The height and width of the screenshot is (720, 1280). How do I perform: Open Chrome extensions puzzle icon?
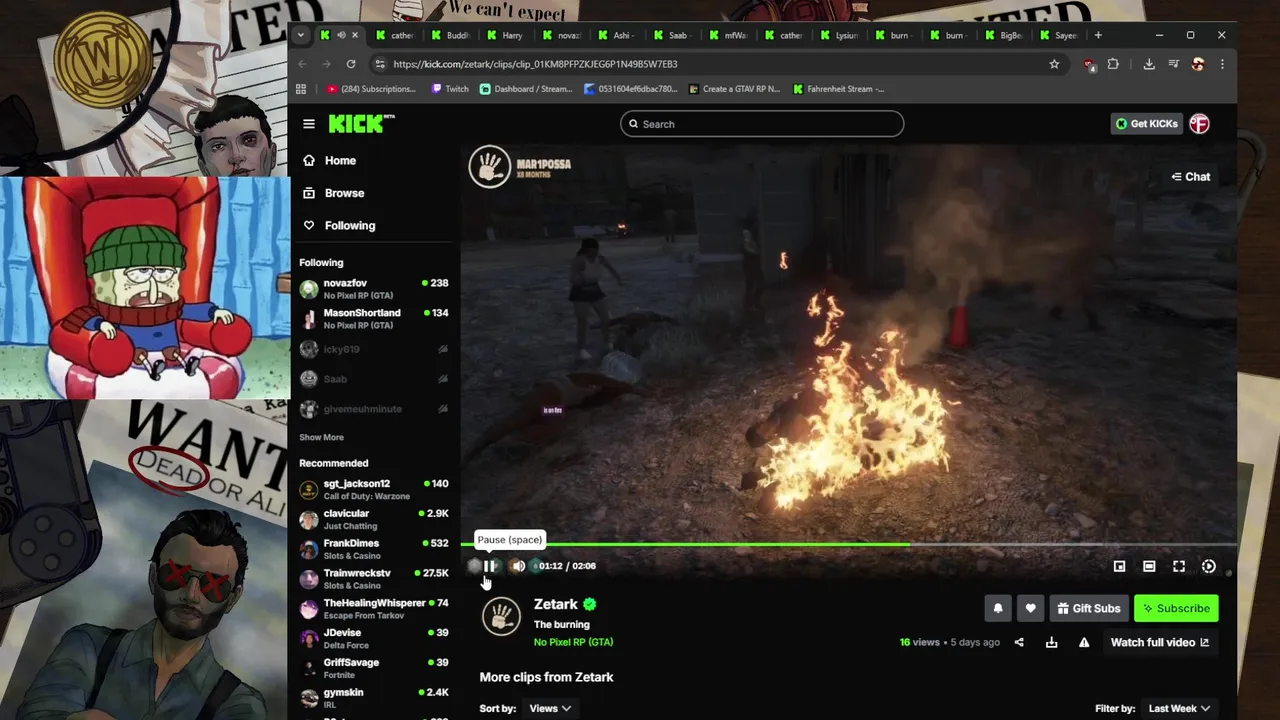[1113, 64]
